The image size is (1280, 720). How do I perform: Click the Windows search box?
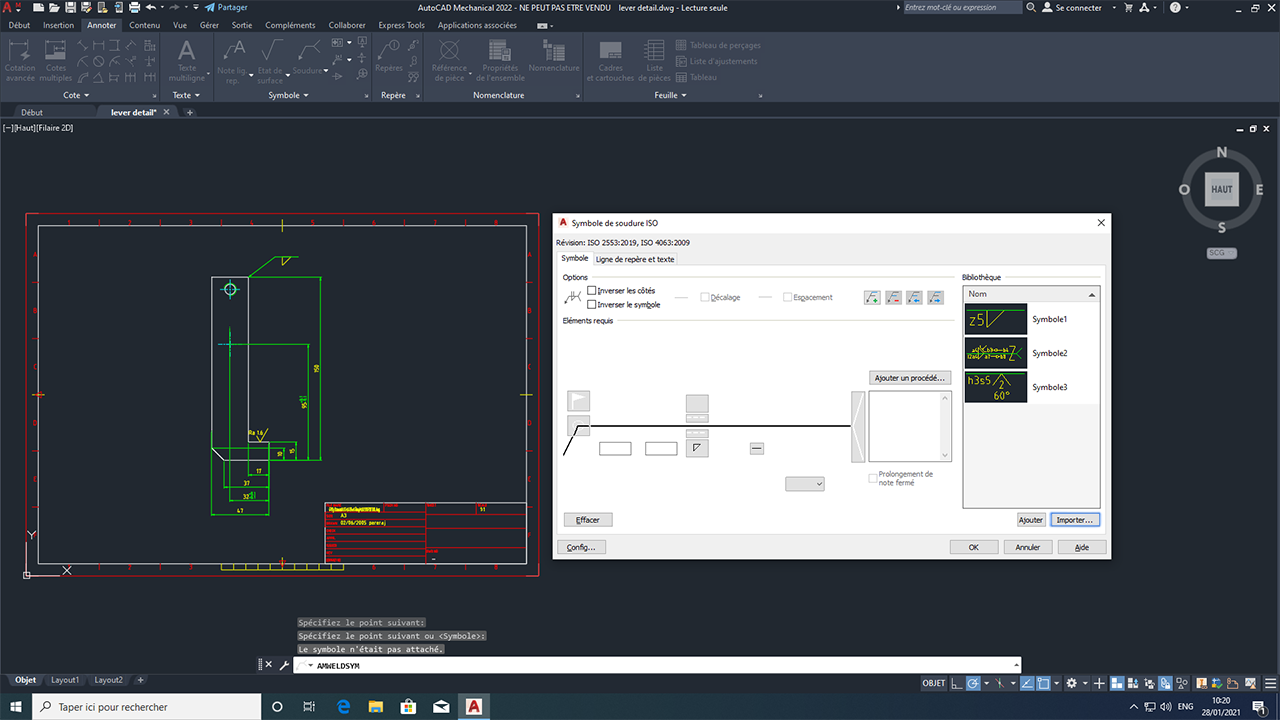pyautogui.click(x=146, y=707)
